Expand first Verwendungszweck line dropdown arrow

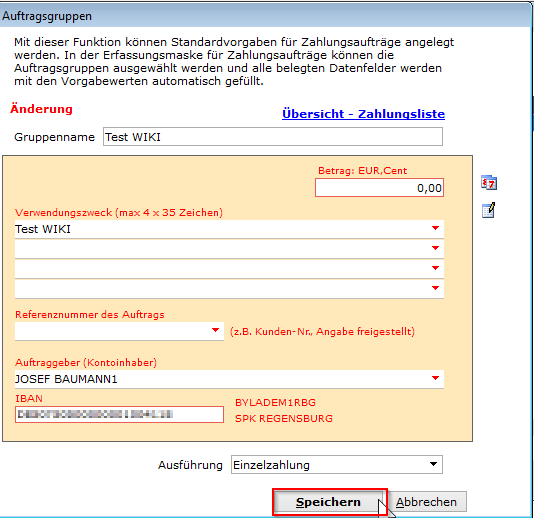click(435, 228)
